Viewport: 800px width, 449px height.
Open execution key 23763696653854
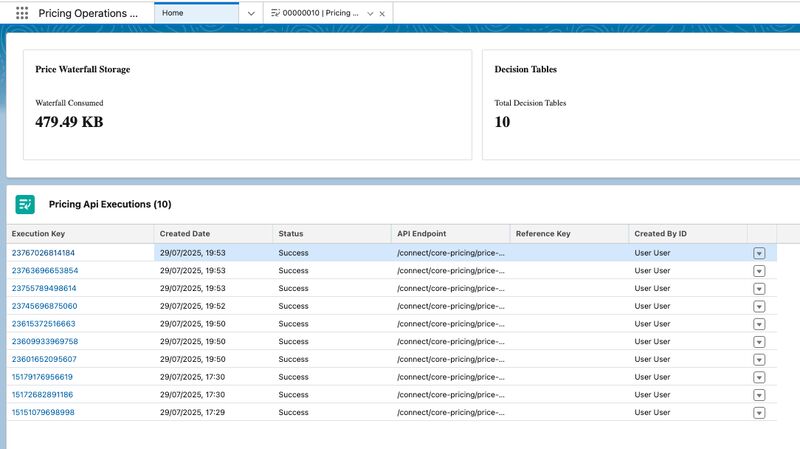44,271
